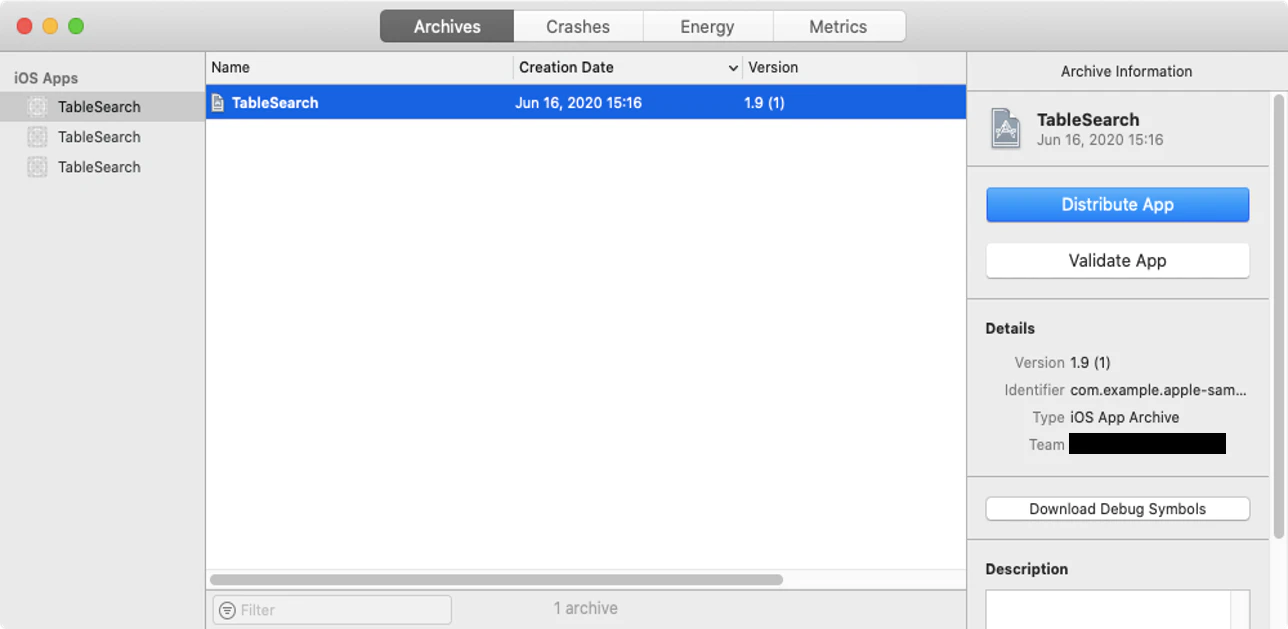
Task: Click the Distribute App button
Action: click(x=1117, y=204)
